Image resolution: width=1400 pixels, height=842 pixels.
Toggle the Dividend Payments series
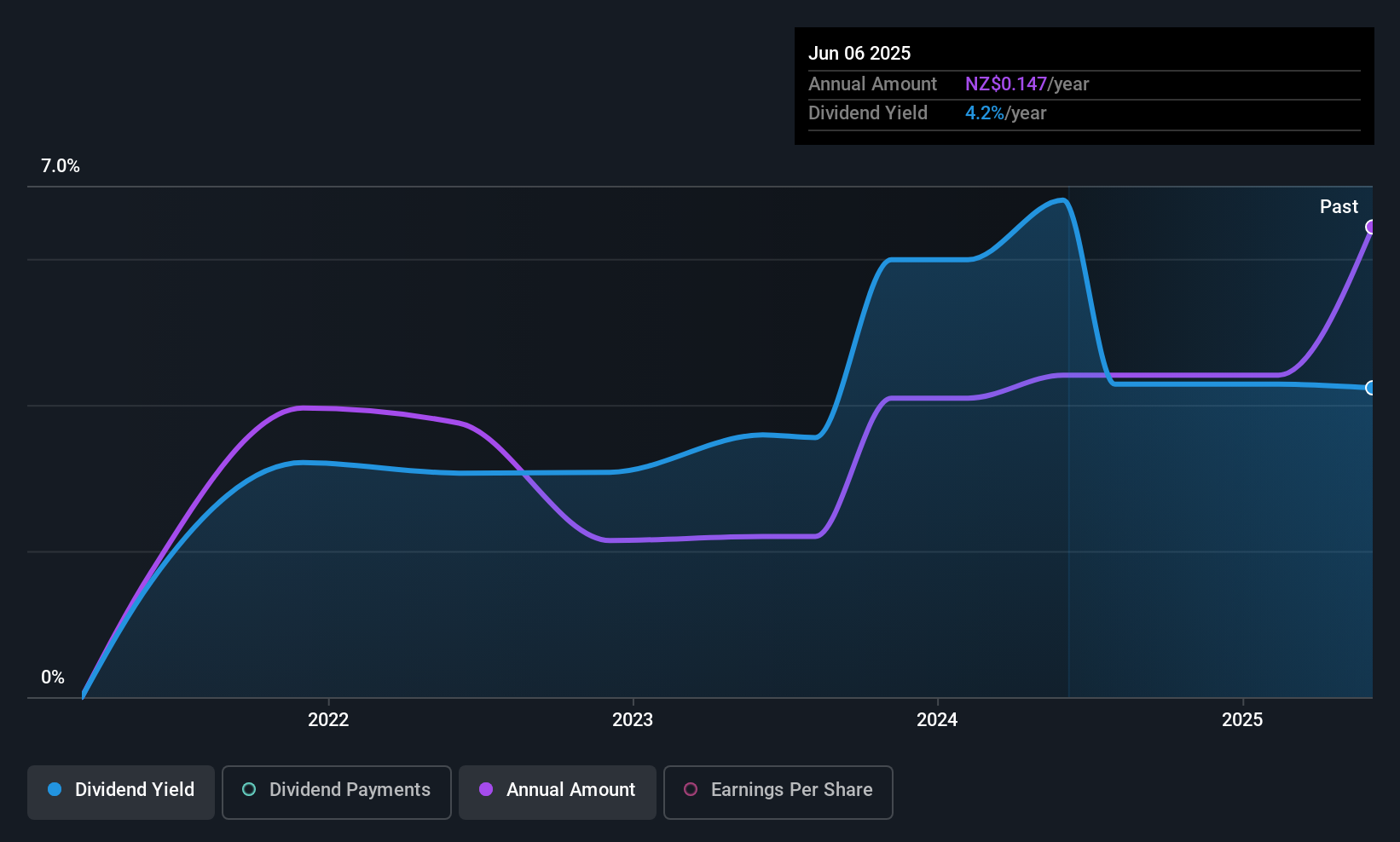tap(337, 793)
